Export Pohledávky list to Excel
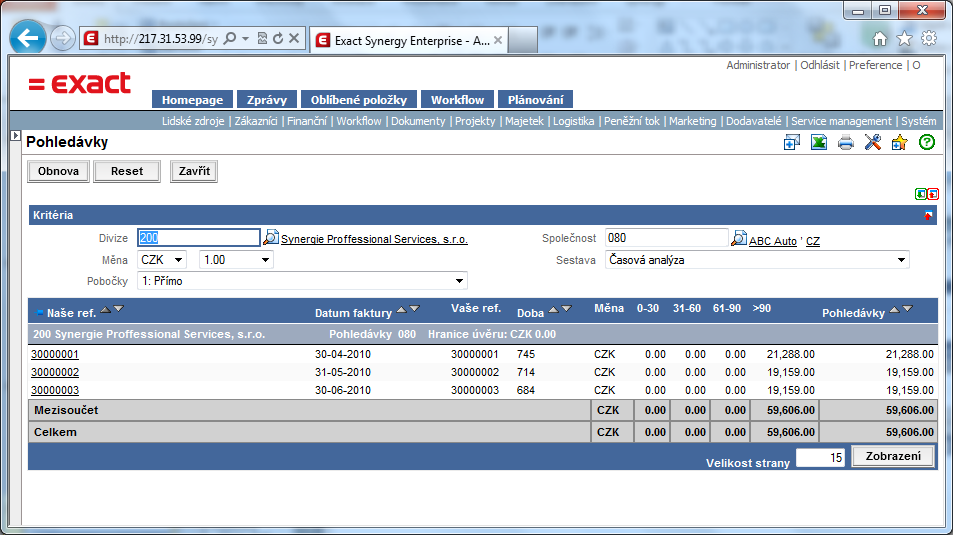Image resolution: width=953 pixels, height=535 pixels. coord(819,143)
